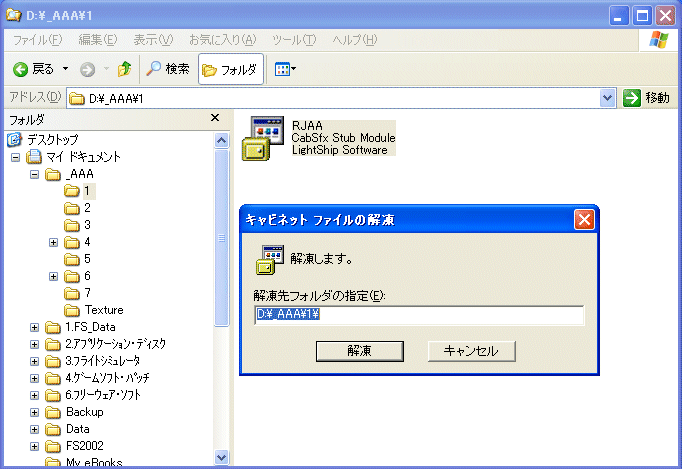Select folder 3 icon in tree
Viewport: 682px width, 469px height.
click(x=71, y=225)
